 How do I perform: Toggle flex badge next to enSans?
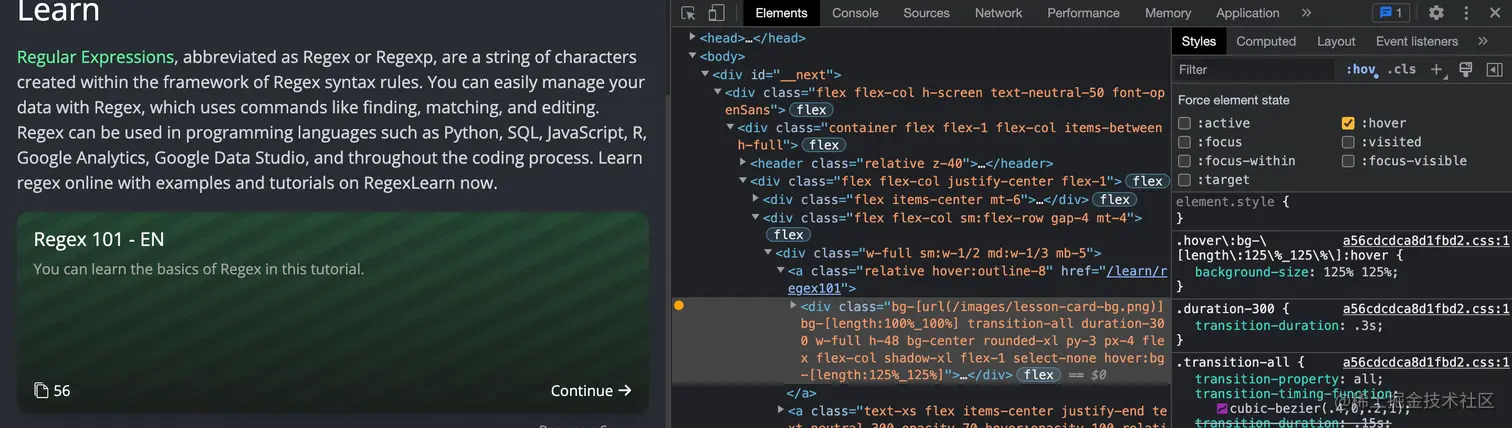click(811, 110)
